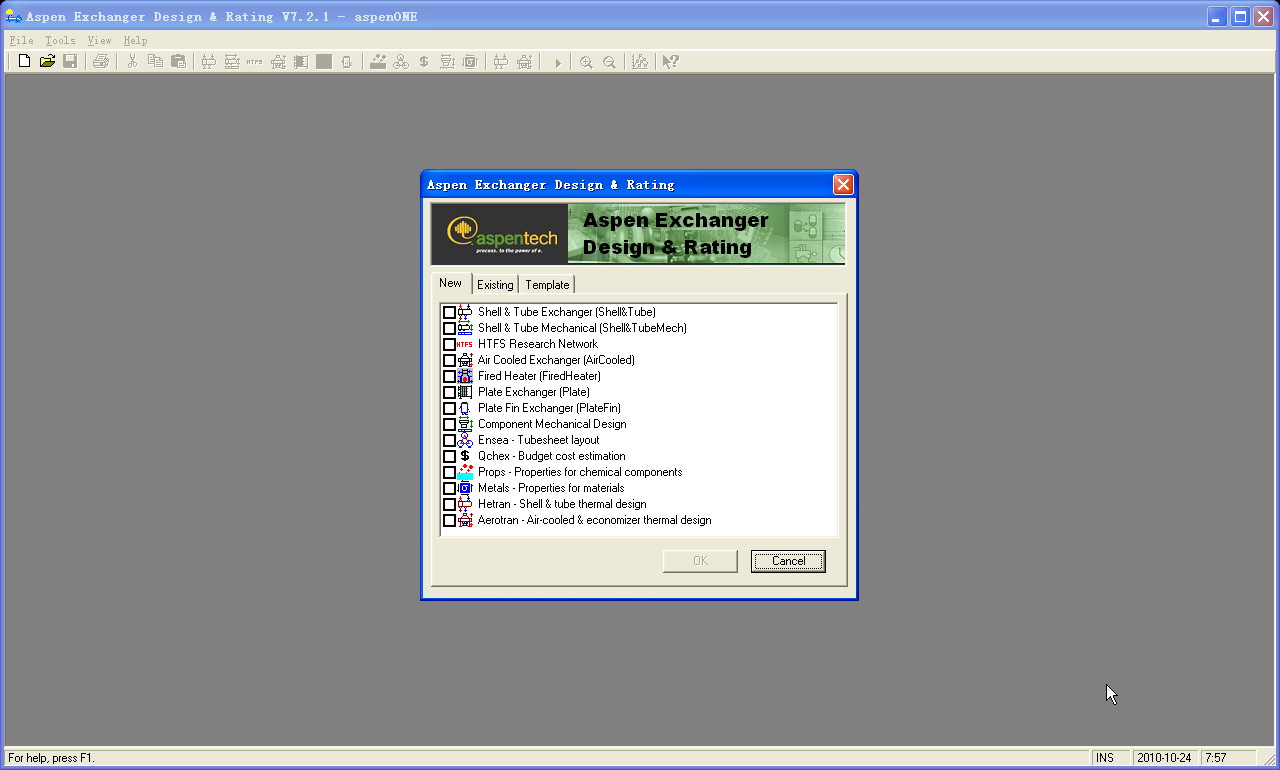Click the context Help arrow-question icon

pos(671,62)
